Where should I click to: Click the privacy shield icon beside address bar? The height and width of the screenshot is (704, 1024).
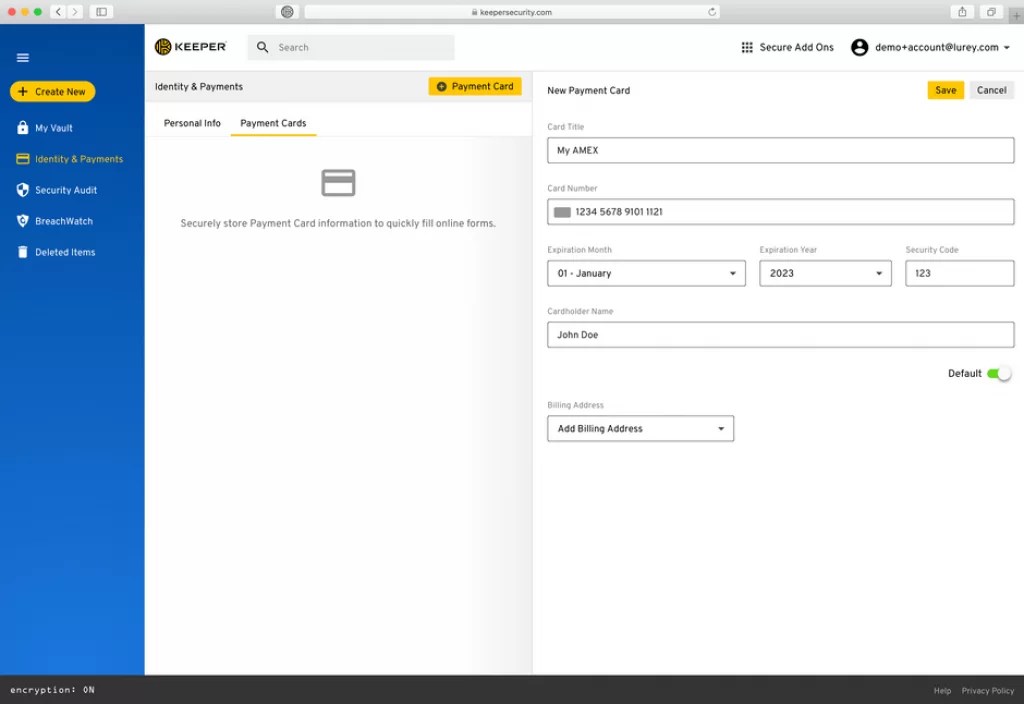pos(287,12)
